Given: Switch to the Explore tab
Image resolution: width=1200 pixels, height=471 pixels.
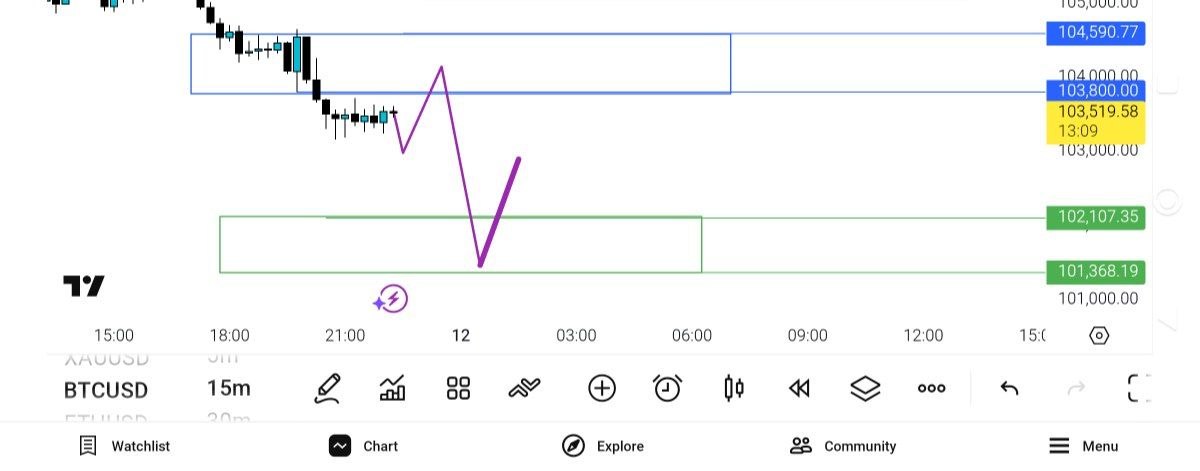Looking at the screenshot, I should [x=603, y=446].
